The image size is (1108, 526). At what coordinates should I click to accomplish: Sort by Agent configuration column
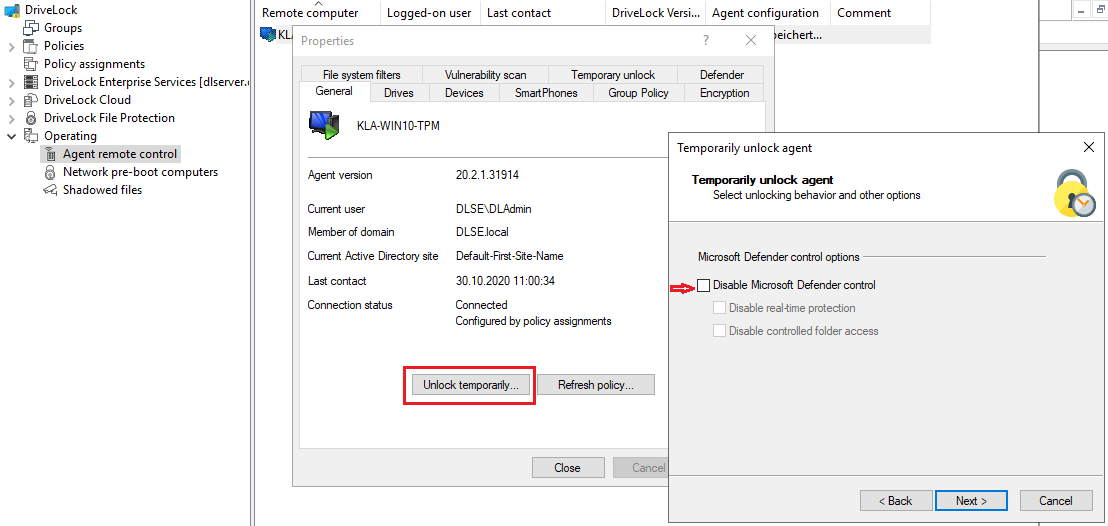(x=768, y=13)
